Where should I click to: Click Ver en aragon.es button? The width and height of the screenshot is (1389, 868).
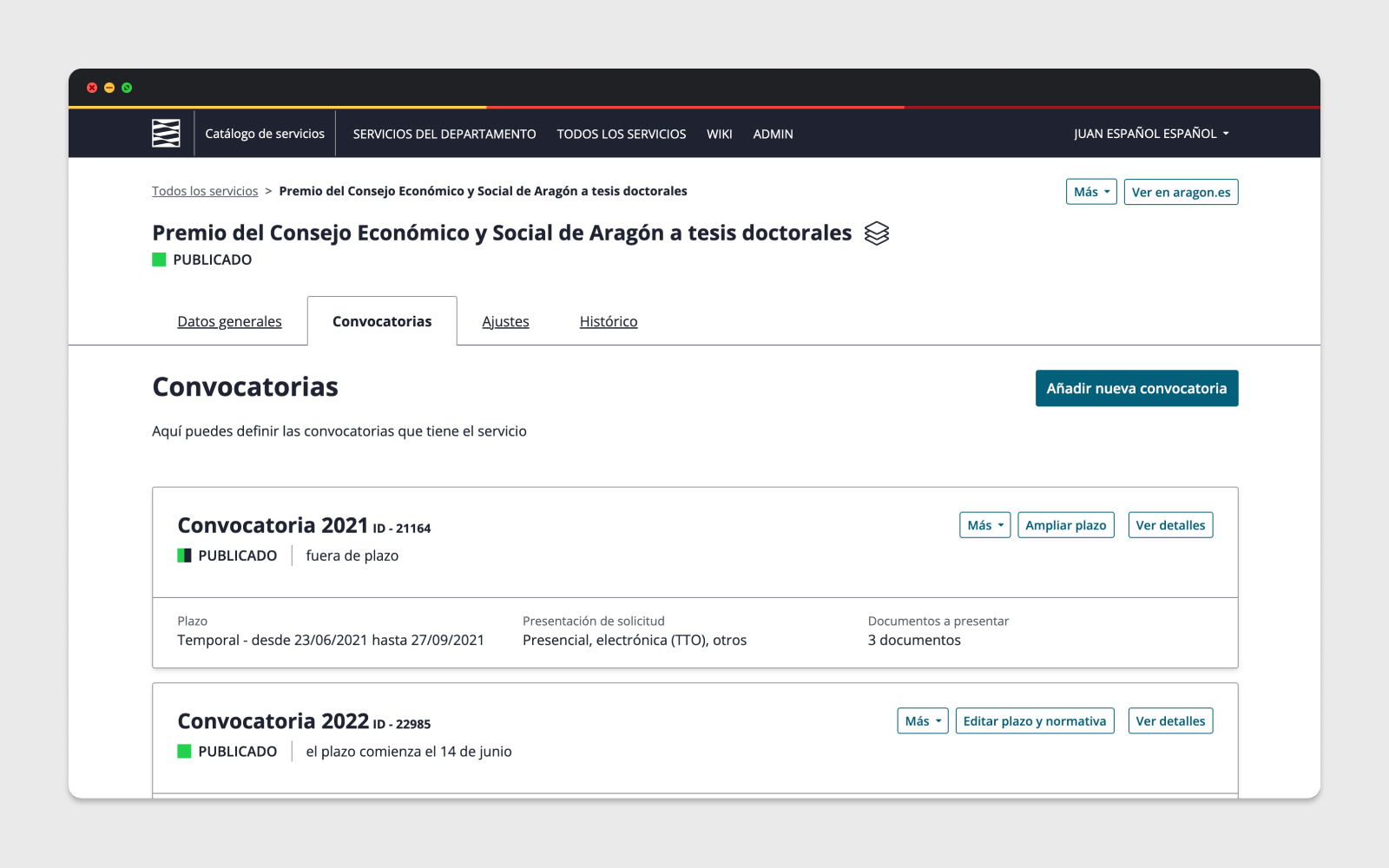[x=1181, y=192]
